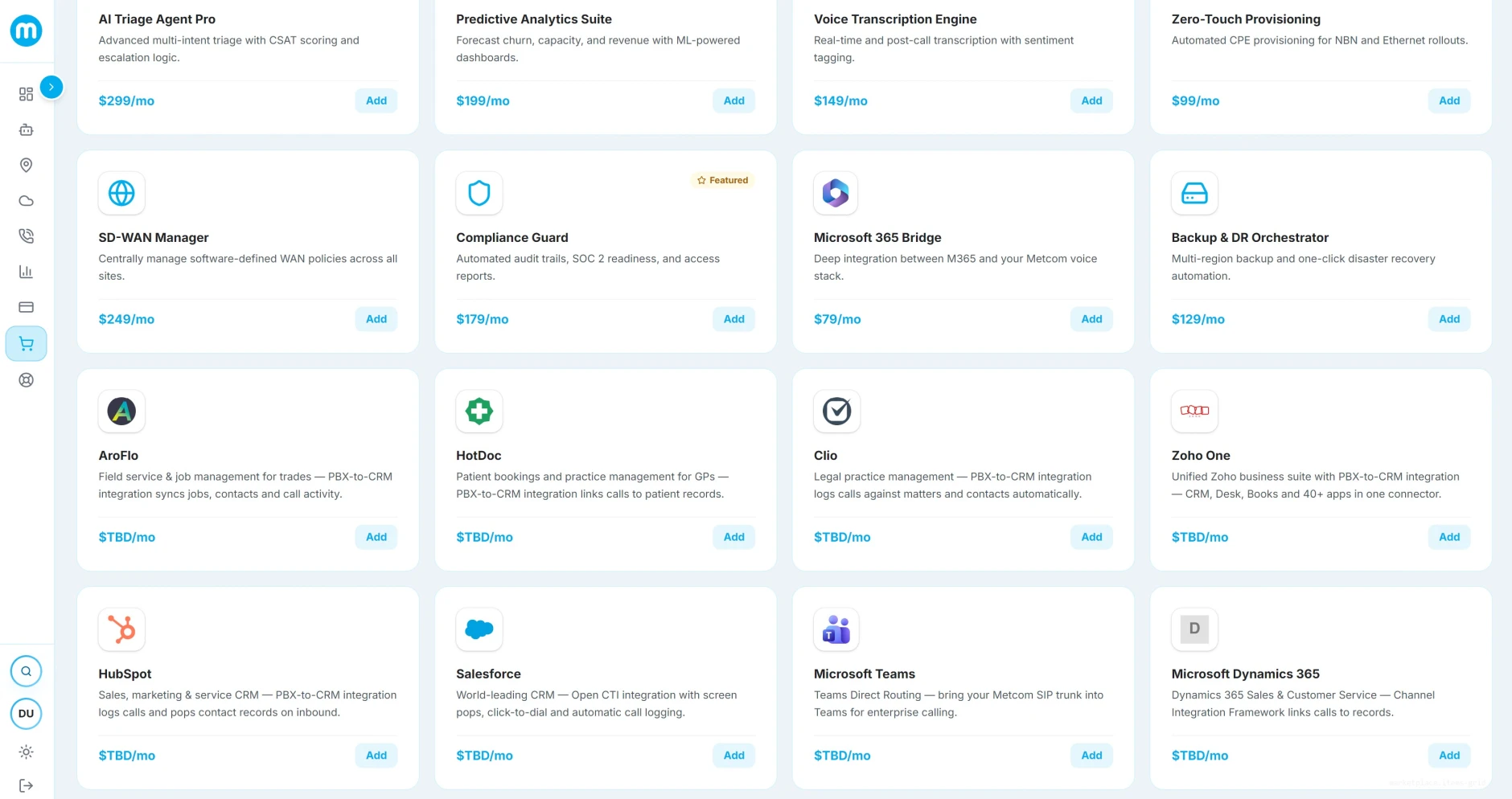The height and width of the screenshot is (799, 1512).
Task: Click the HotDoc card title
Action: tap(479, 456)
